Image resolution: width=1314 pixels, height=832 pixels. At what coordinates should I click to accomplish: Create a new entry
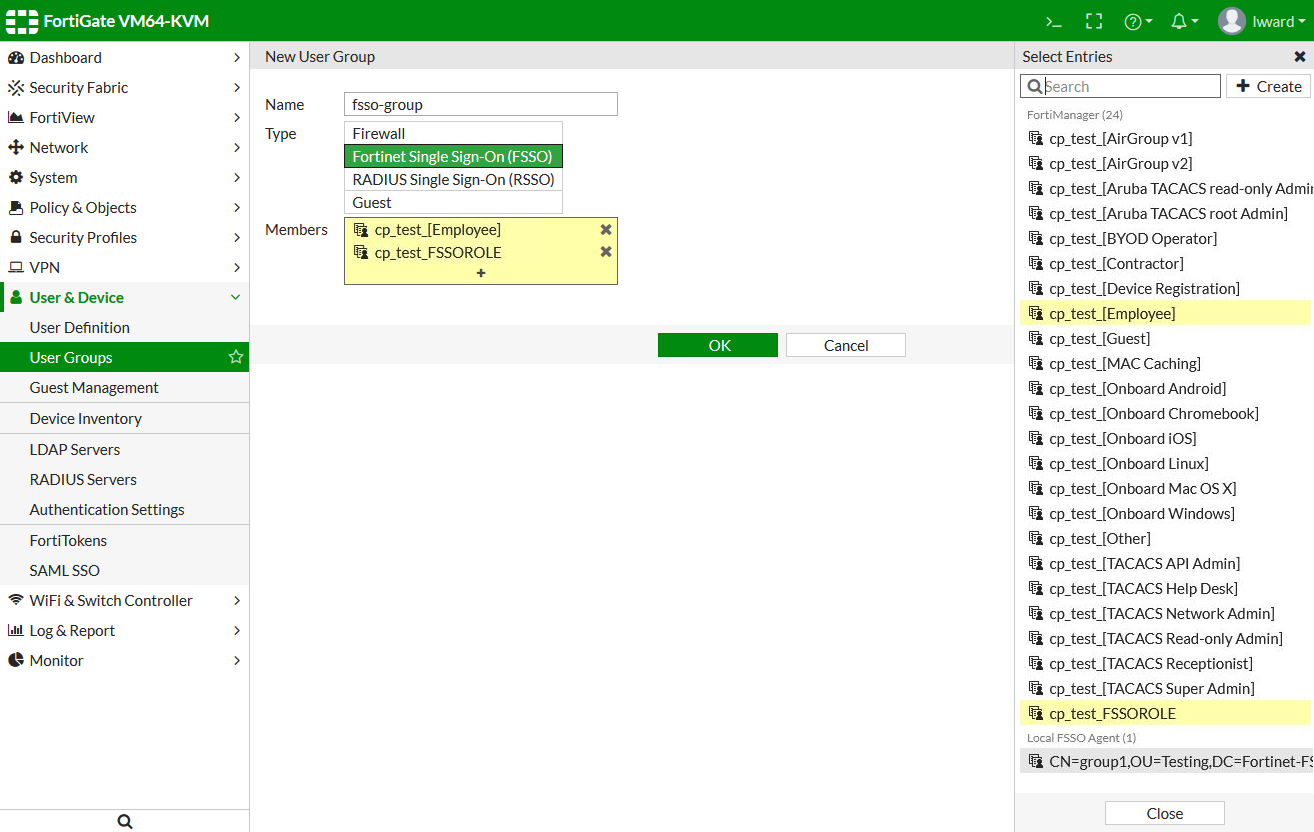pyautogui.click(x=1268, y=86)
